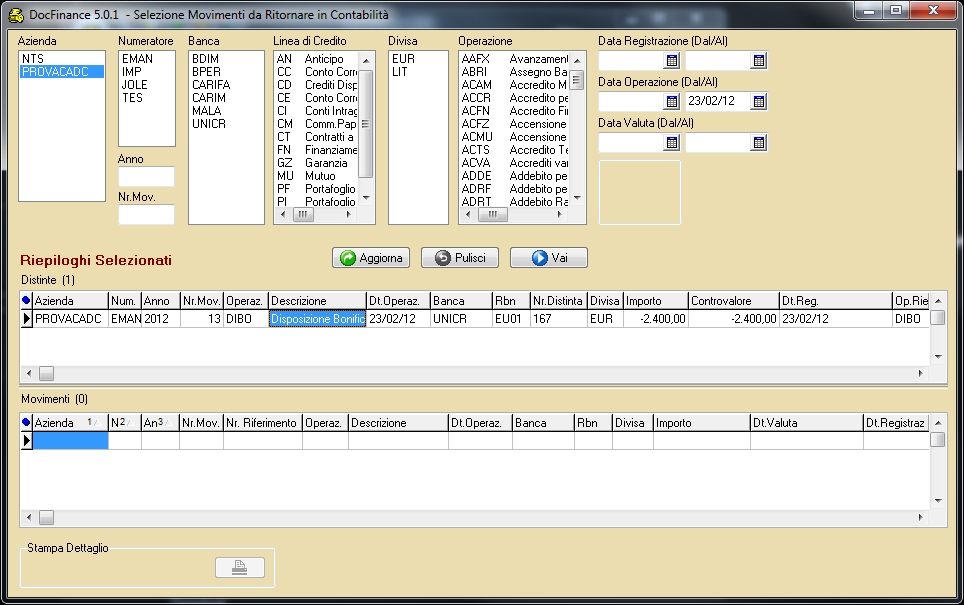The width and height of the screenshot is (964, 605).
Task: Open calendar for Data Valuta start date
Action: [672, 143]
